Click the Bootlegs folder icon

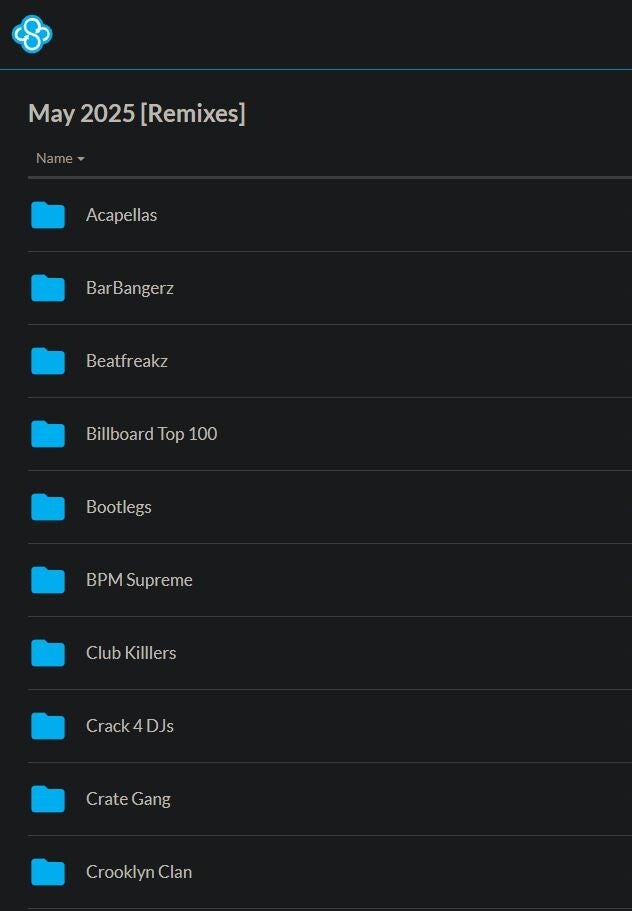pos(48,507)
